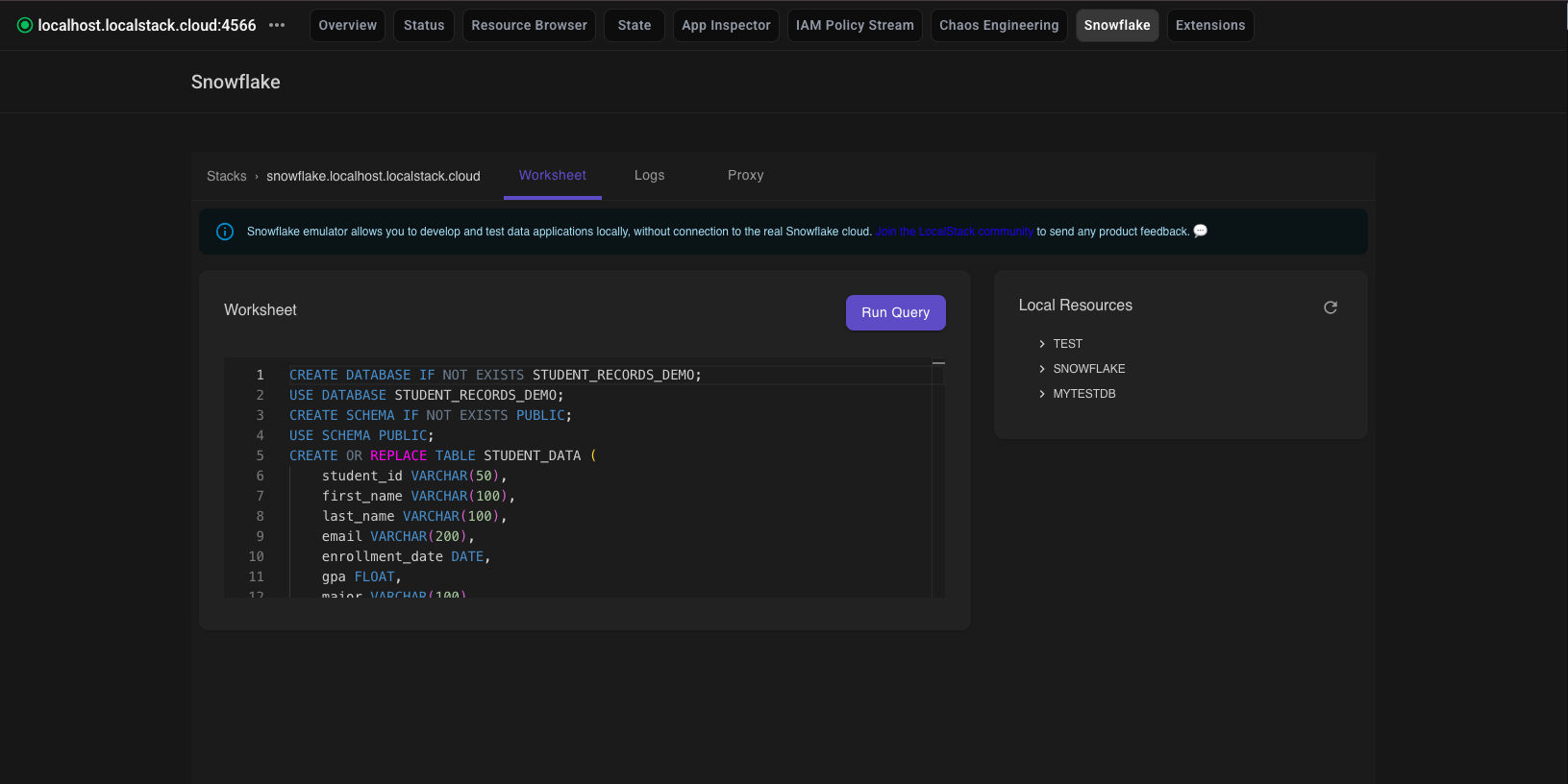
Task: Open Chaos Engineering tab
Action: [x=999, y=25]
